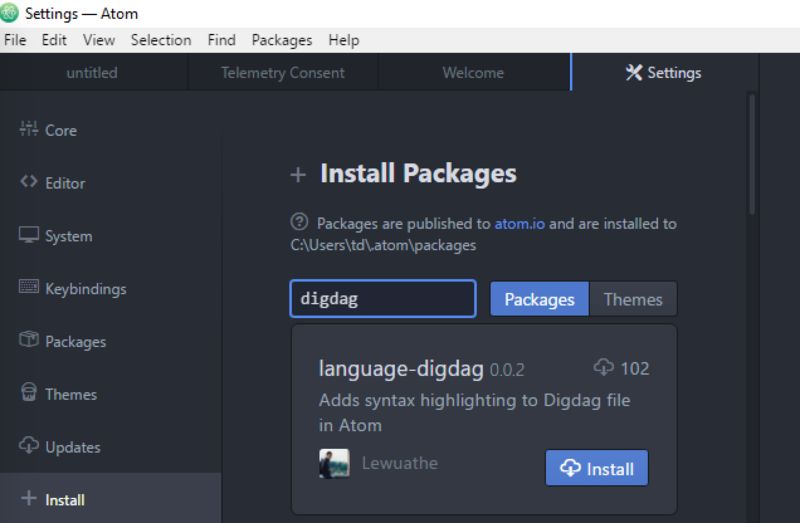Open Install panel in sidebar
800x523 pixels.
[111, 499]
